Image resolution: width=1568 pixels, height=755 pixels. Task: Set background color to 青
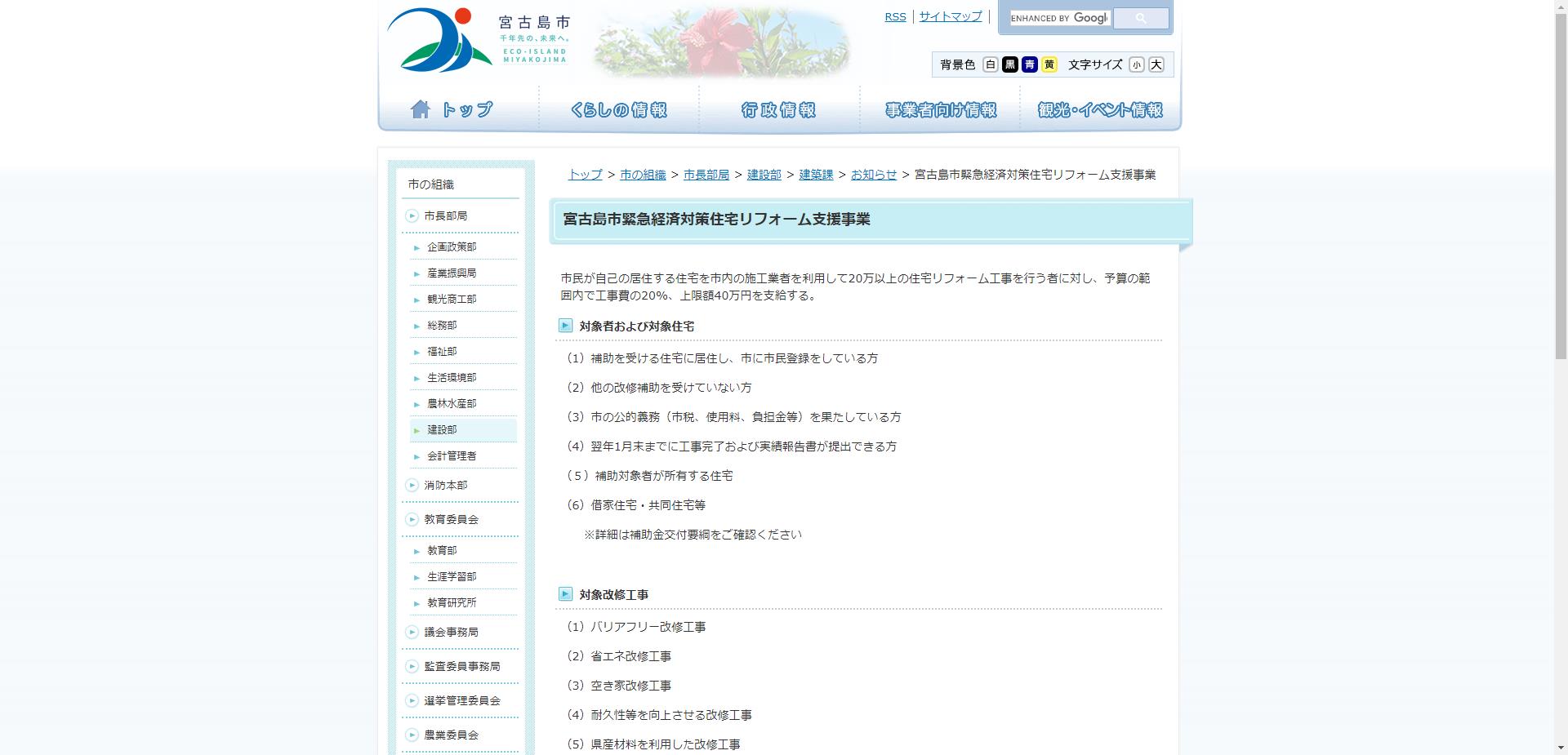[x=1029, y=64]
